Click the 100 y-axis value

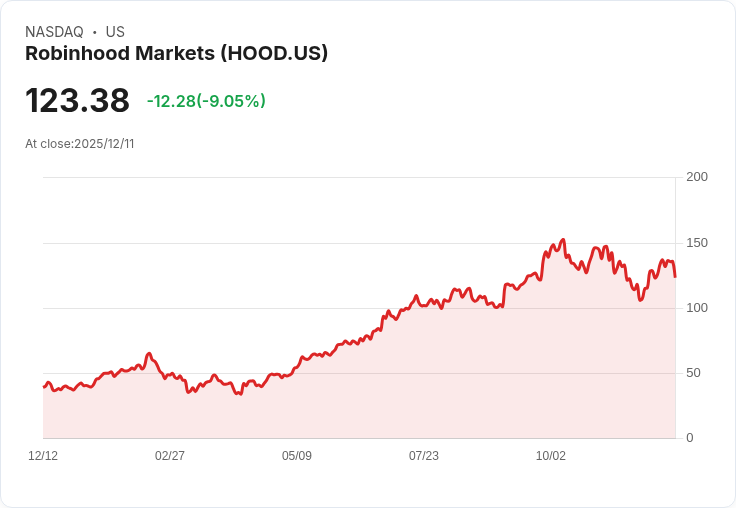click(696, 308)
